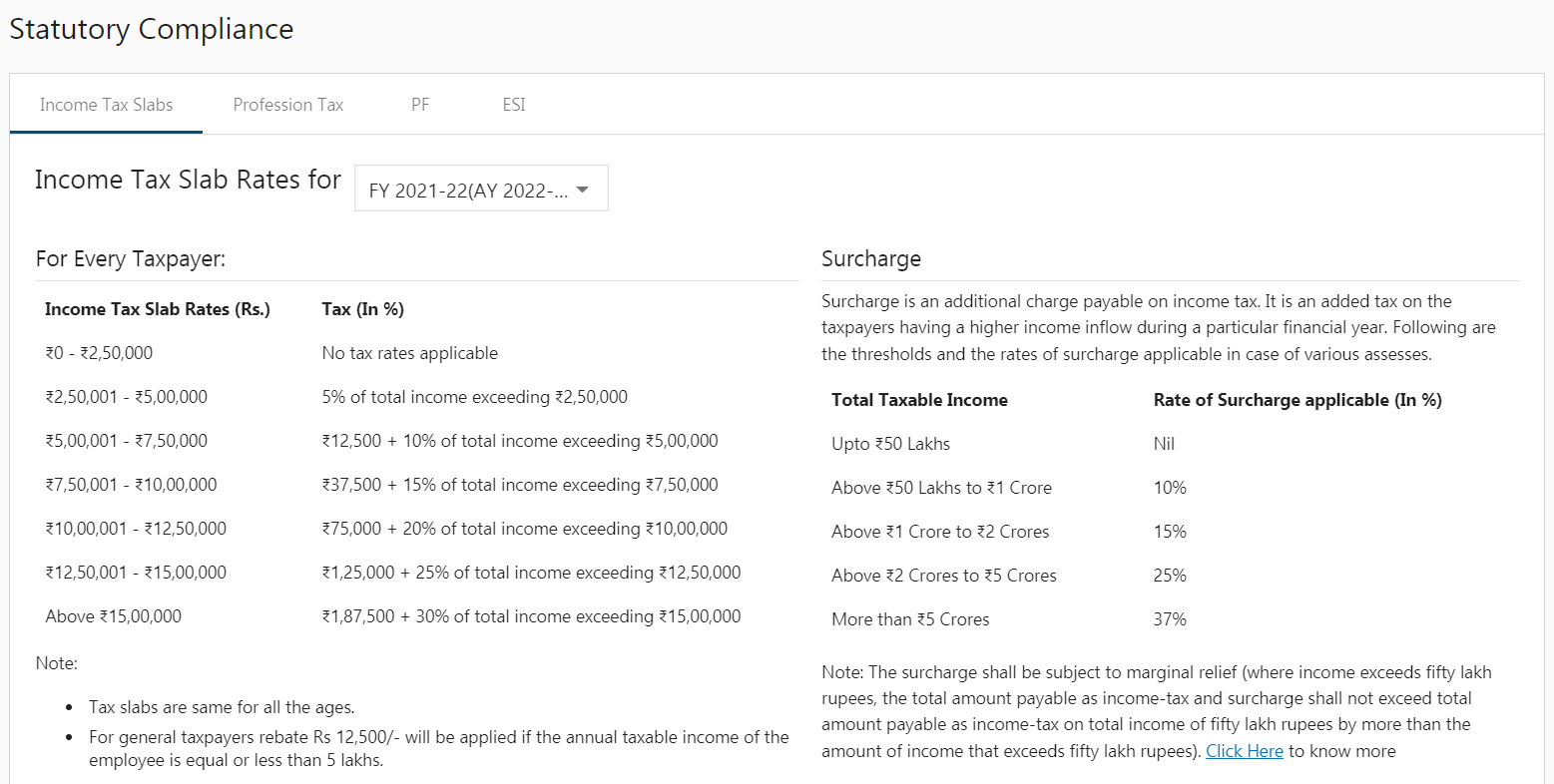Click '5% of total income exceeding ₹2,50,000'

pos(475,397)
